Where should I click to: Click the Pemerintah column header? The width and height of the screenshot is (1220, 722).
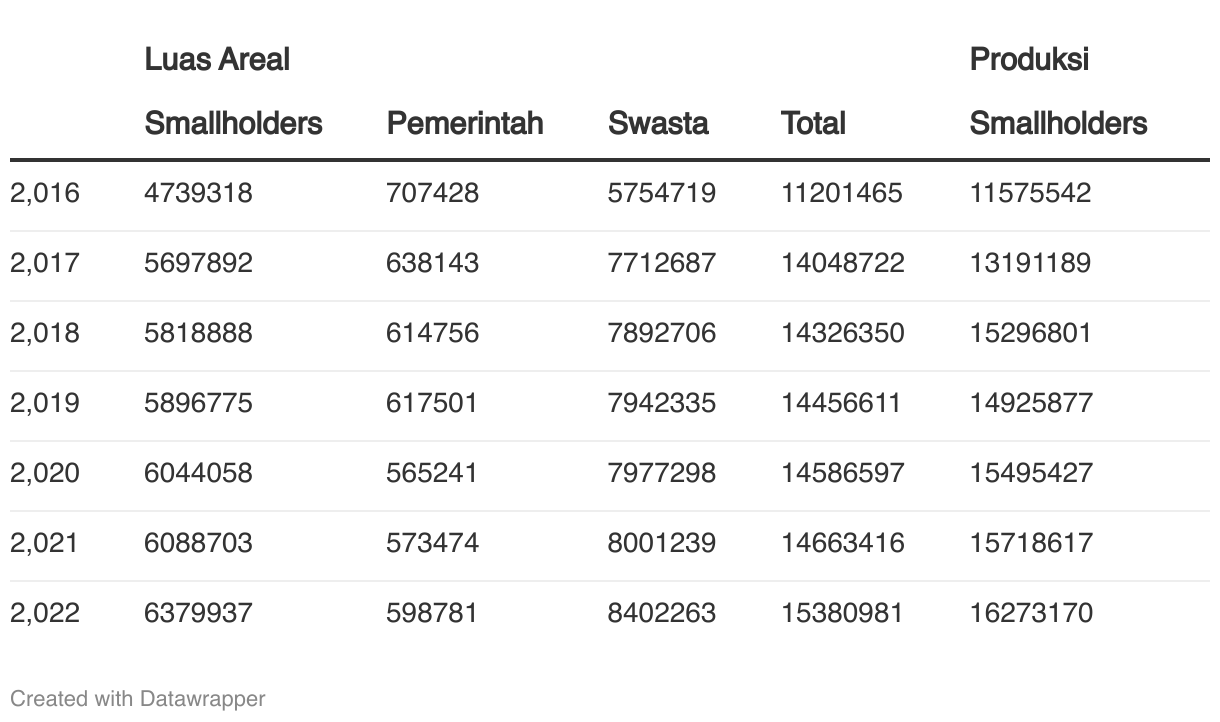coord(465,123)
